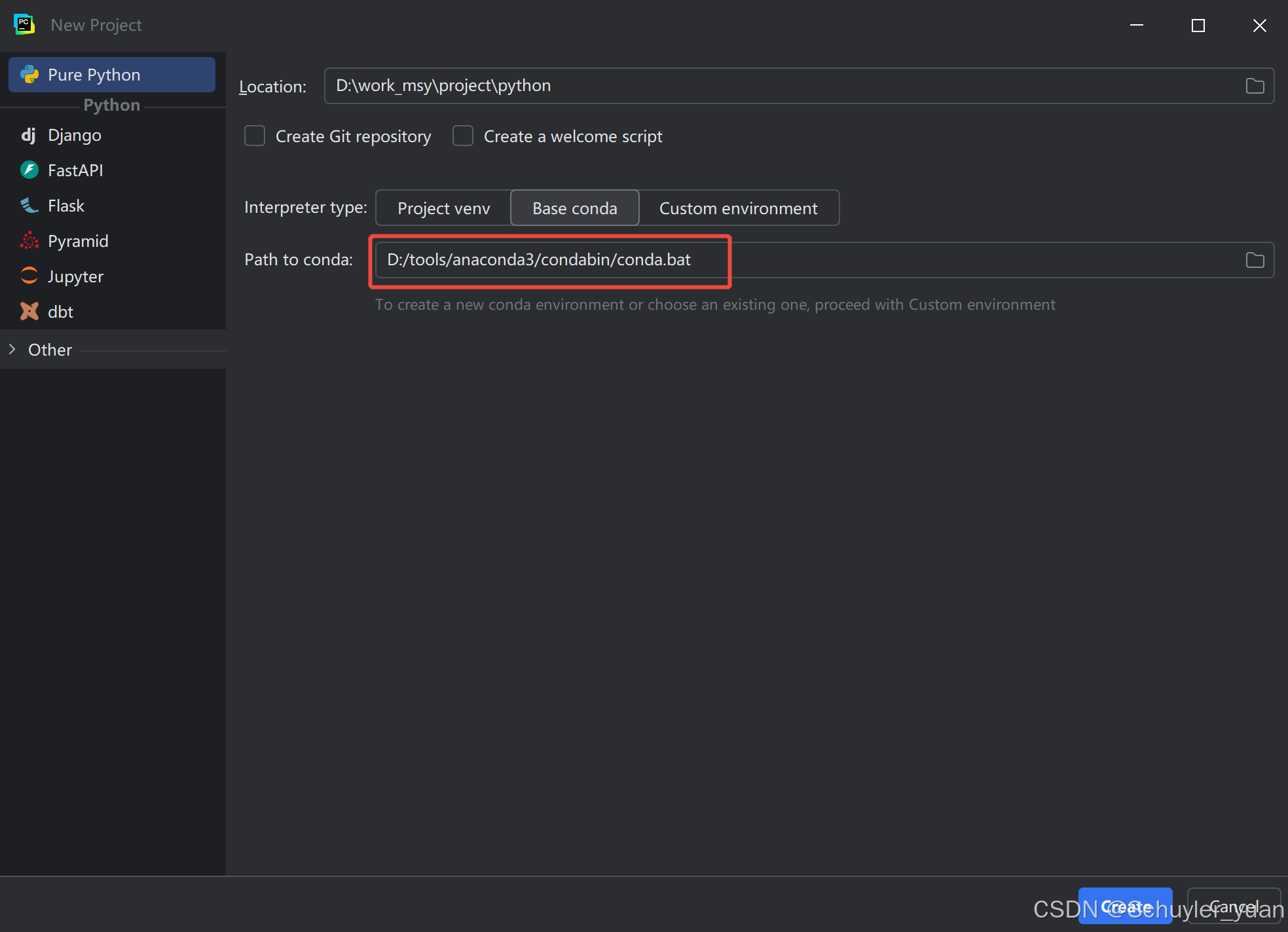Image resolution: width=1288 pixels, height=932 pixels.
Task: Close the New Project dialog
Action: point(1259,26)
